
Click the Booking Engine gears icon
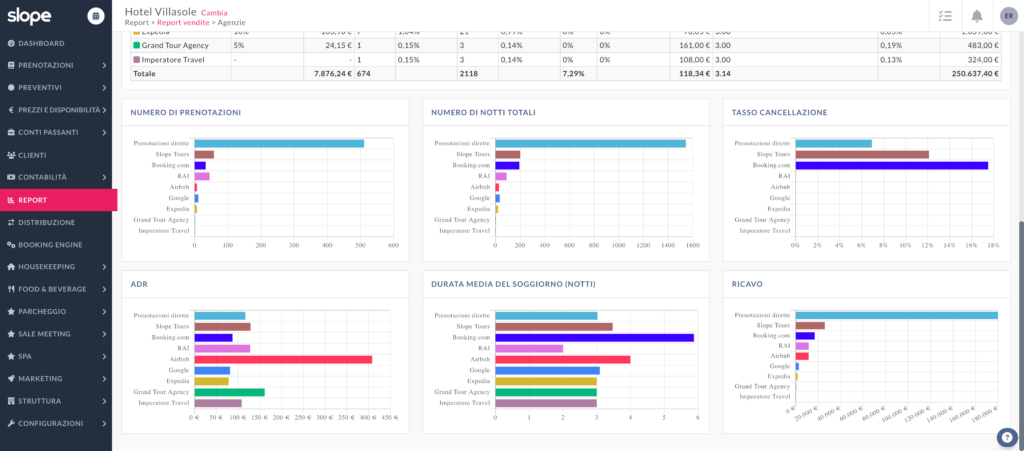pyautogui.click(x=11, y=245)
